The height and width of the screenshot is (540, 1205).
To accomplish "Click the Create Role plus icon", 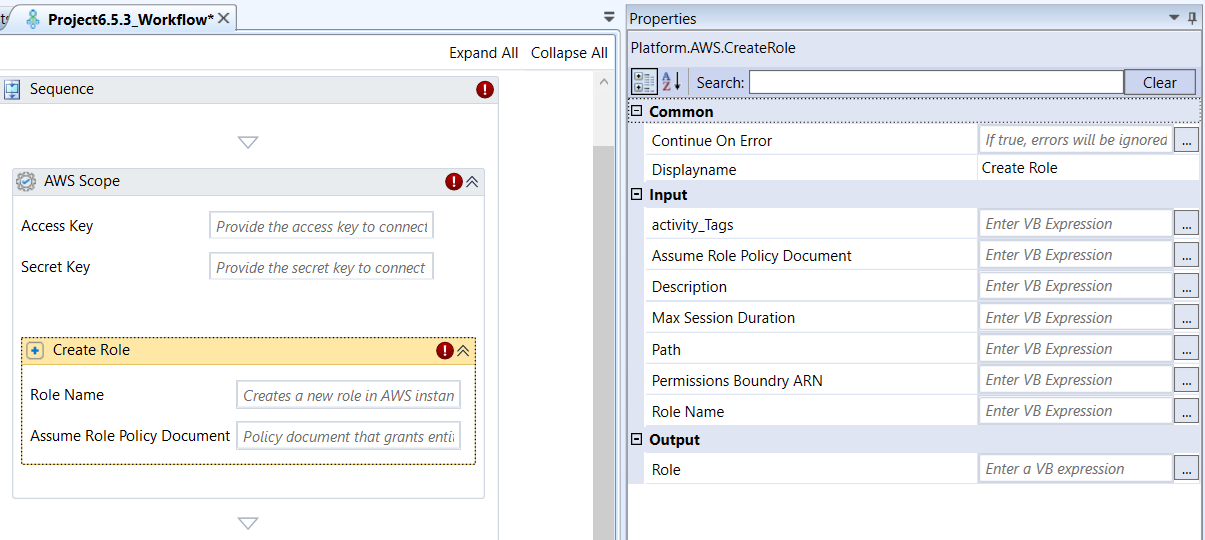I will [35, 351].
